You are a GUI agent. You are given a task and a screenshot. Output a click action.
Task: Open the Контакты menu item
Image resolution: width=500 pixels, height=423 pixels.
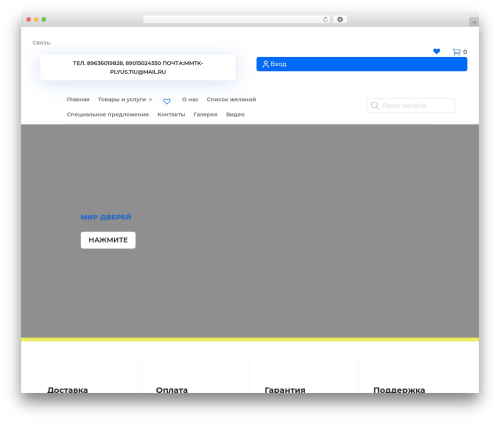pos(171,114)
